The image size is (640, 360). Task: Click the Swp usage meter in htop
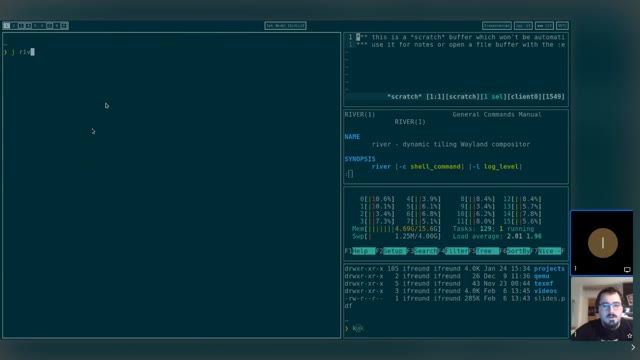(x=396, y=236)
